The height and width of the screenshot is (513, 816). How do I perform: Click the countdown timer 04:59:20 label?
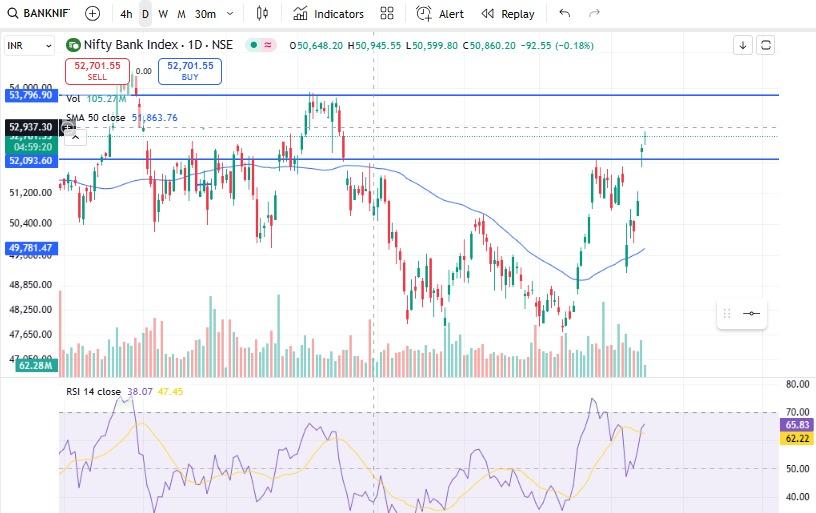[32, 147]
